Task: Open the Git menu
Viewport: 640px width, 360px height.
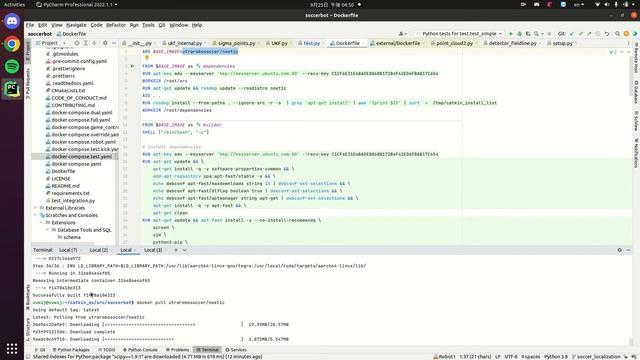Action: tap(162, 25)
